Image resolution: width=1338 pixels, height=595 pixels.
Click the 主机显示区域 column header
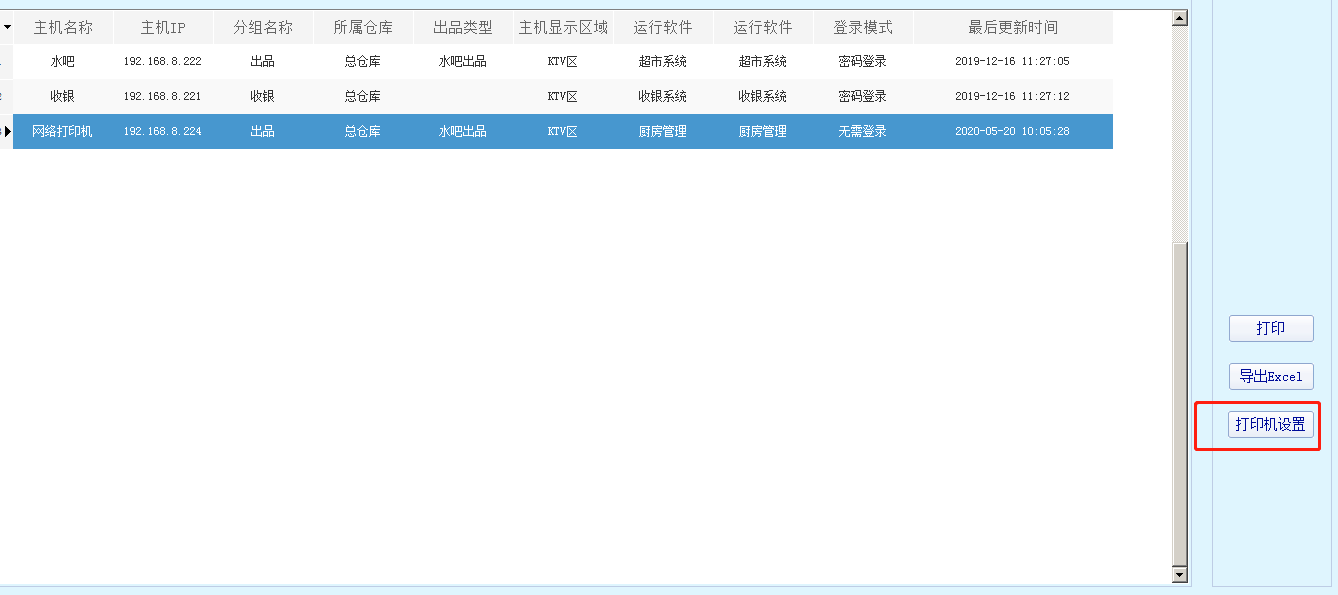(x=563, y=27)
